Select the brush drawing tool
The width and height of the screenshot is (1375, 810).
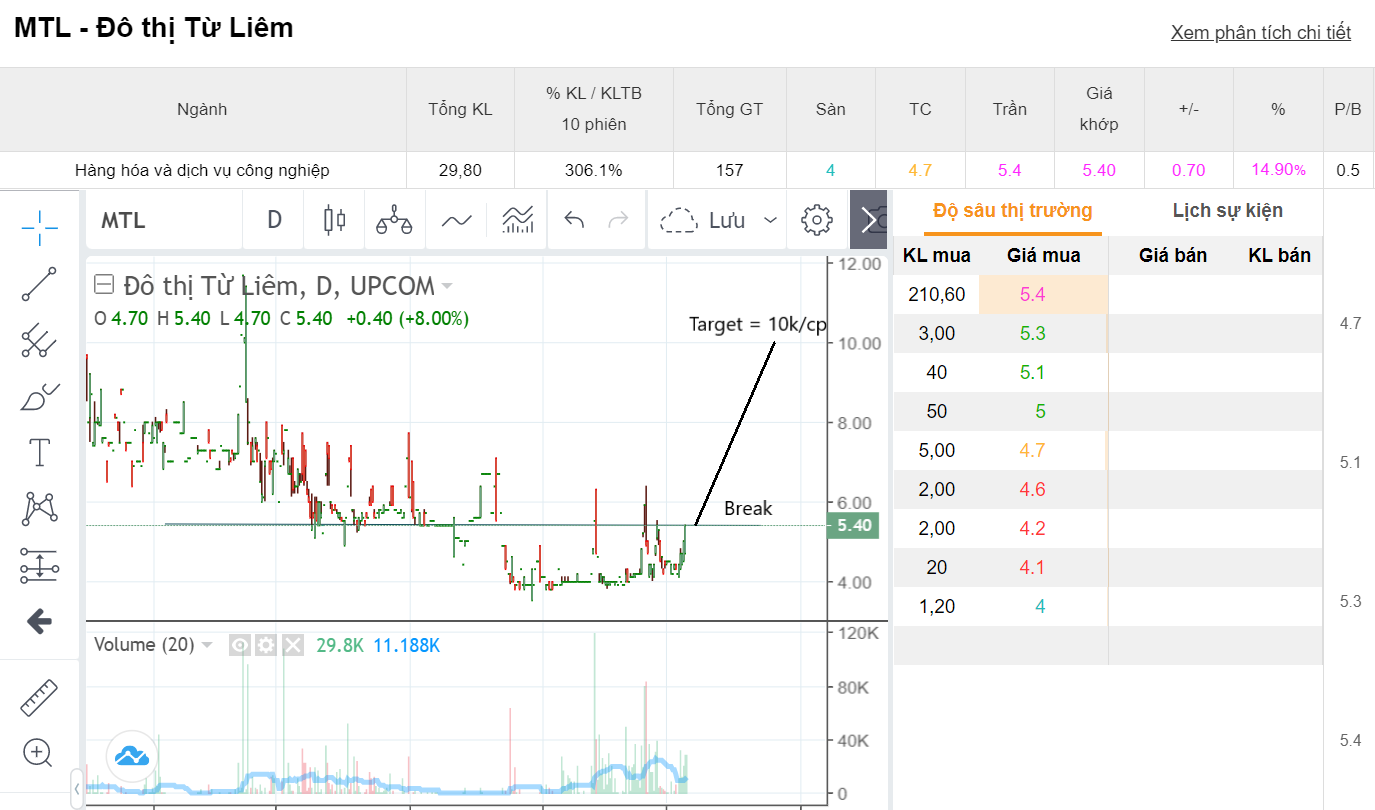click(39, 397)
